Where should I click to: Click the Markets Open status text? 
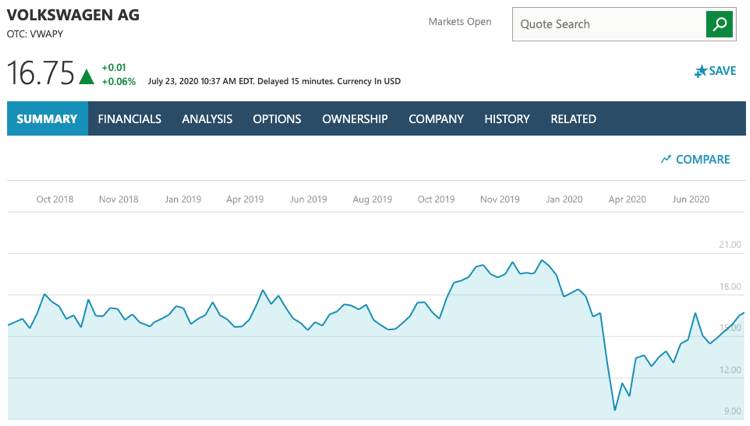coord(460,22)
